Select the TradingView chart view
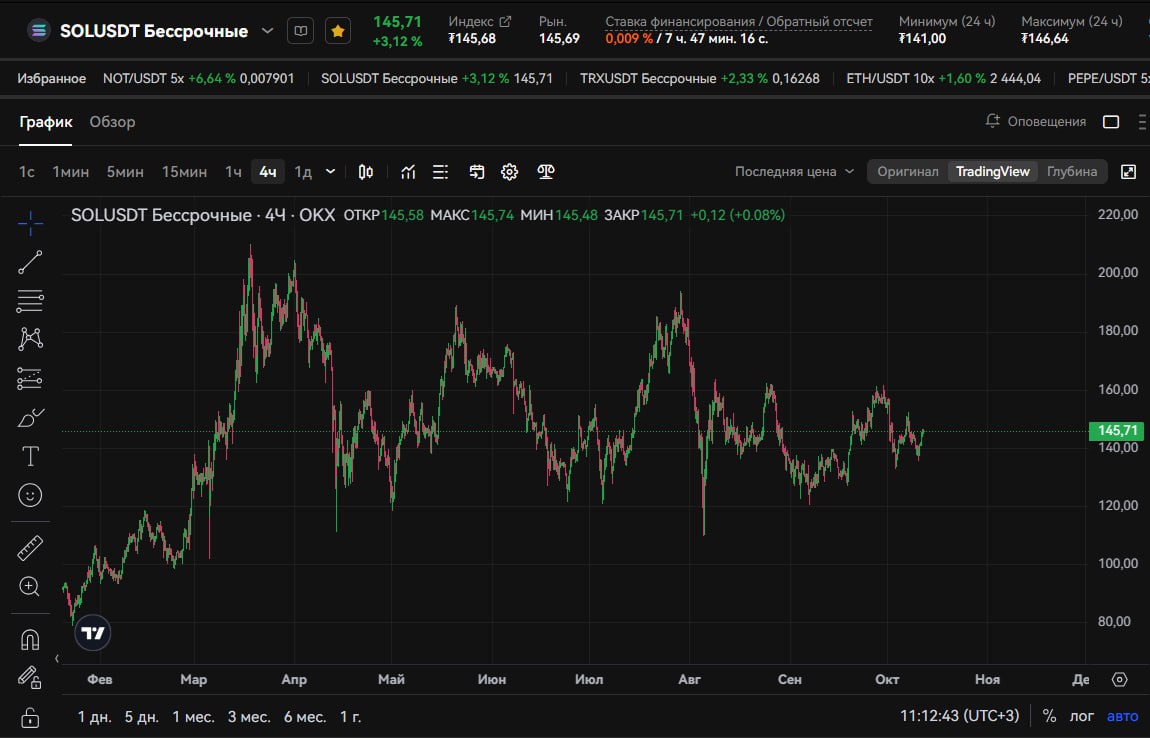 (x=993, y=172)
